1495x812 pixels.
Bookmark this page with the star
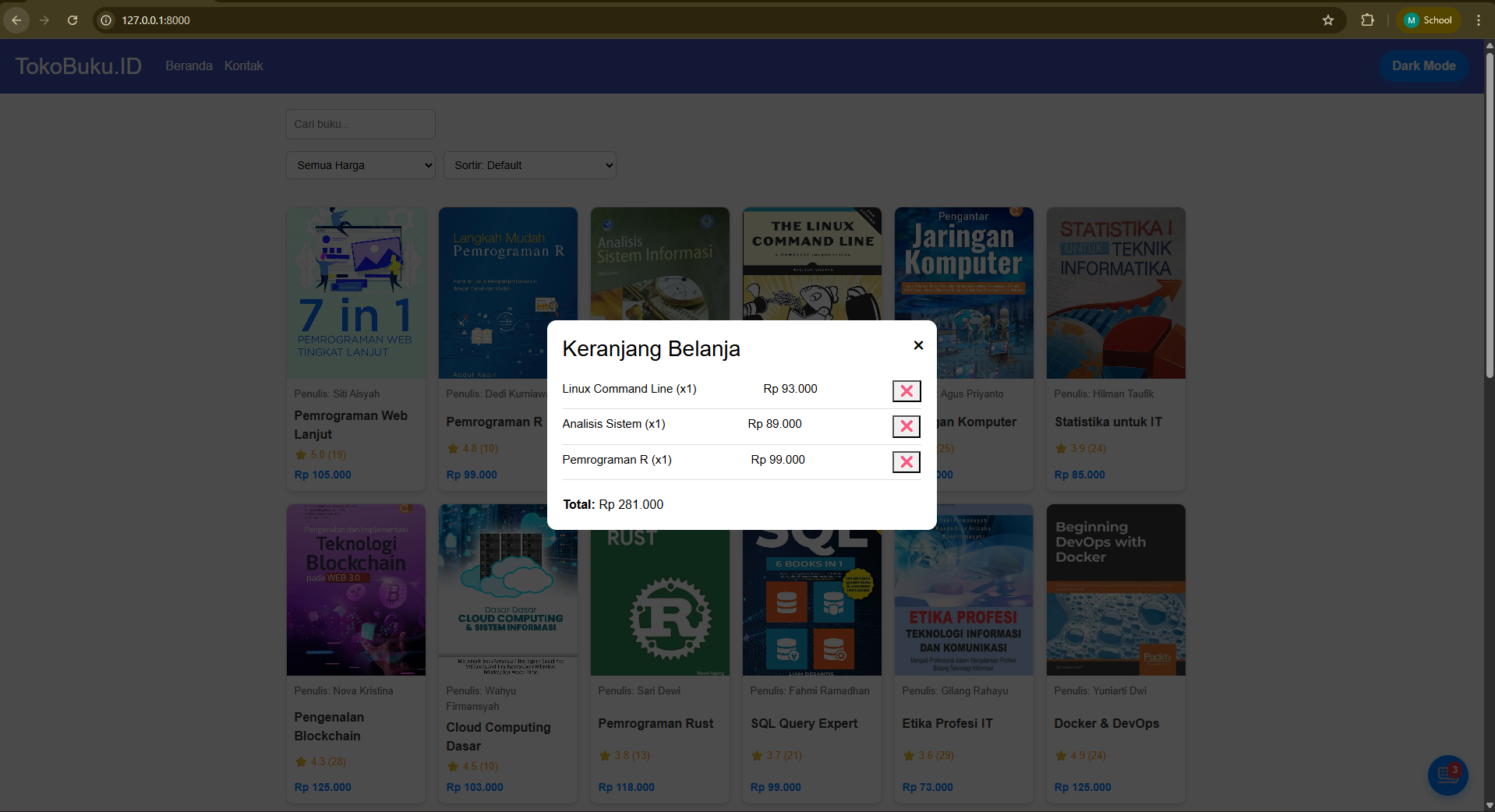pos(1328,20)
